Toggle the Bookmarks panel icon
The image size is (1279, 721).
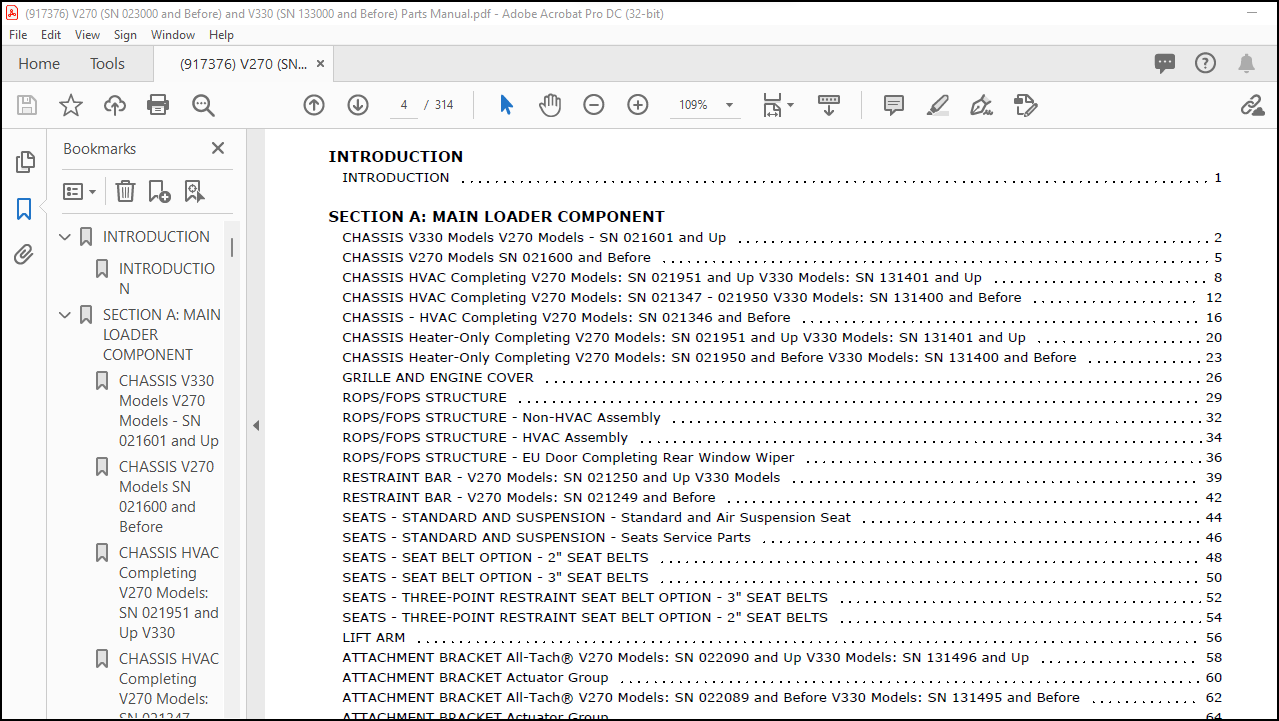click(x=25, y=209)
